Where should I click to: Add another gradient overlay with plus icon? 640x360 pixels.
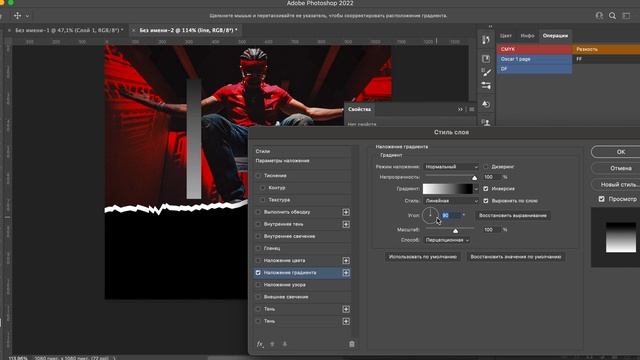pyautogui.click(x=346, y=273)
